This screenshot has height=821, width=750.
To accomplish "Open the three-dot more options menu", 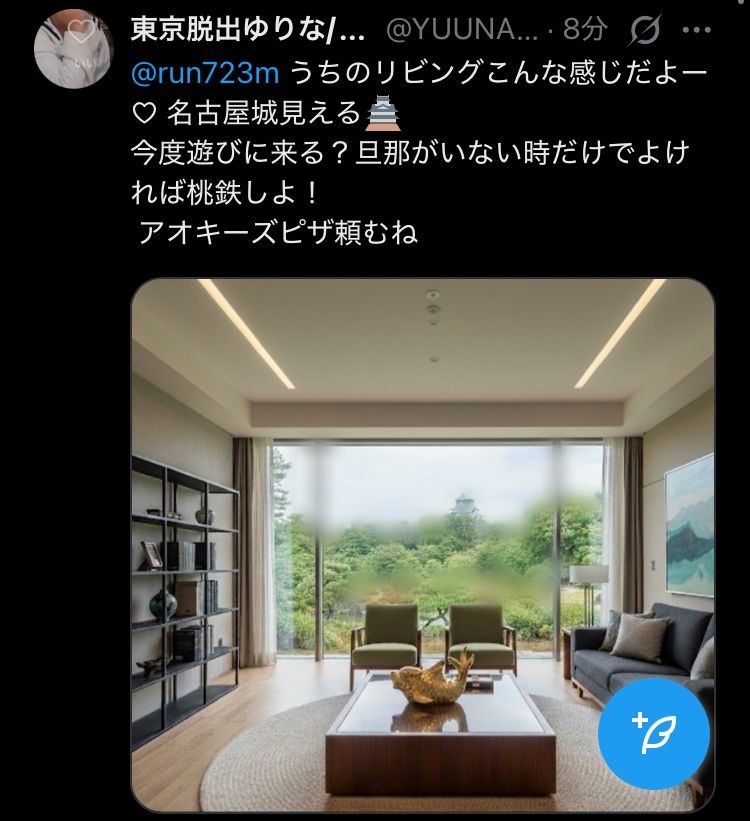I will click(x=697, y=30).
